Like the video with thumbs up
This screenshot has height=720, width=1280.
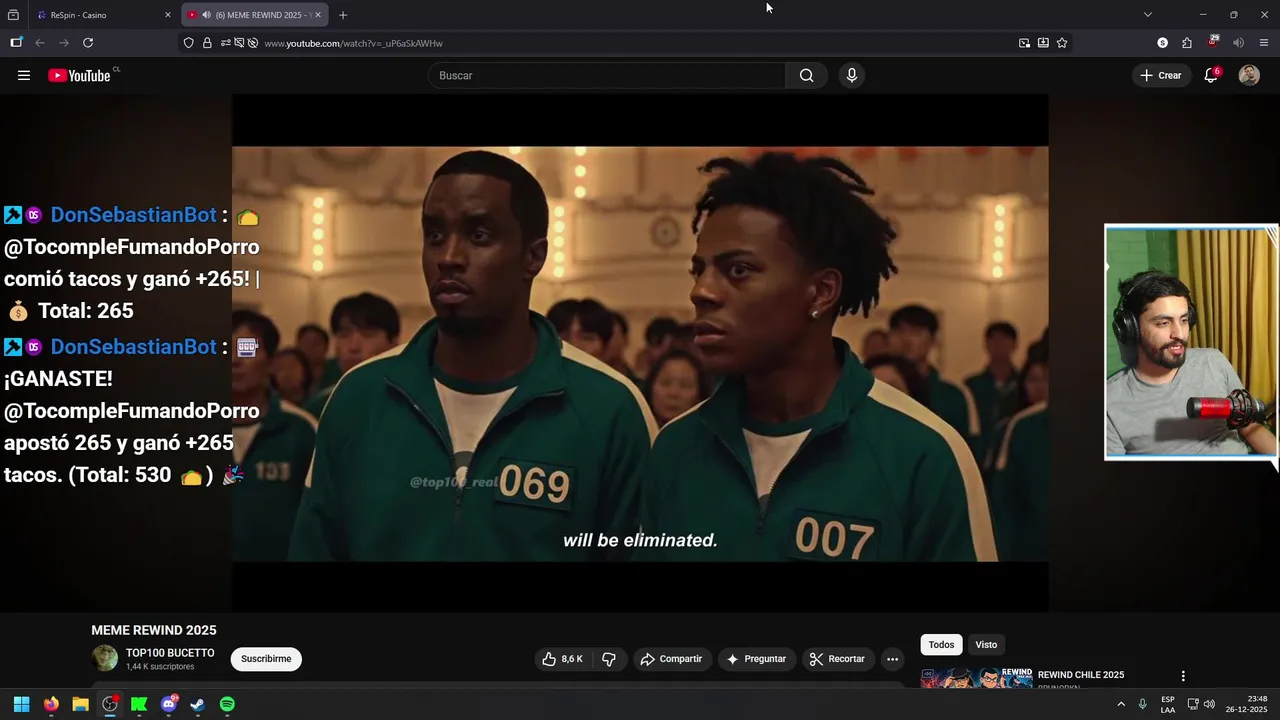tap(562, 659)
